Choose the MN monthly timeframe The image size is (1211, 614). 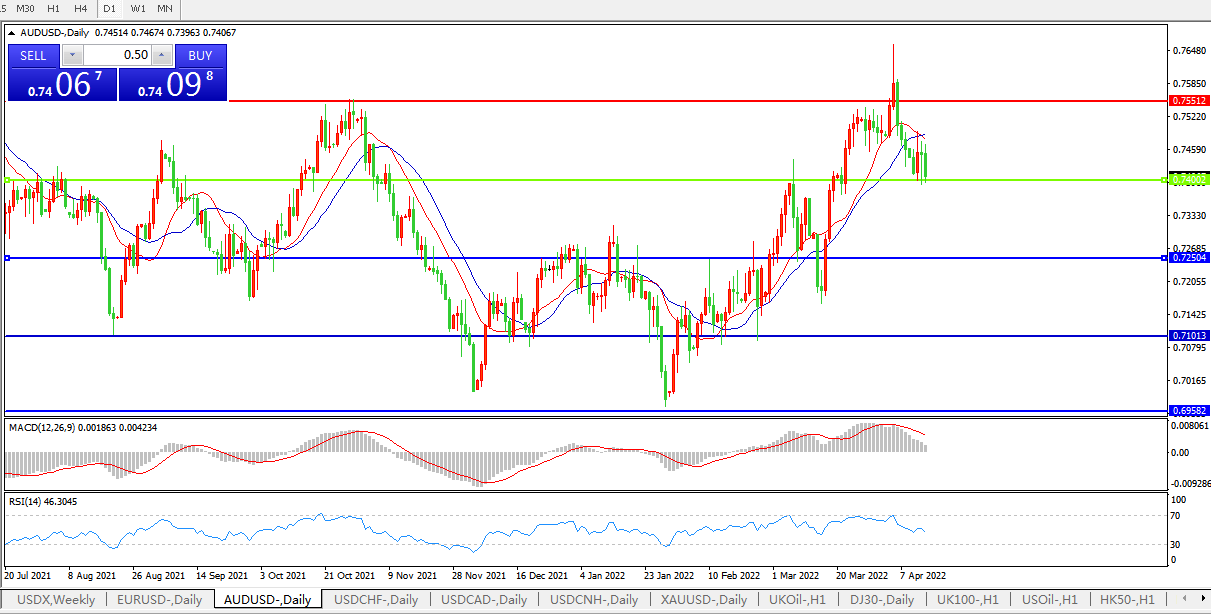tap(166, 8)
